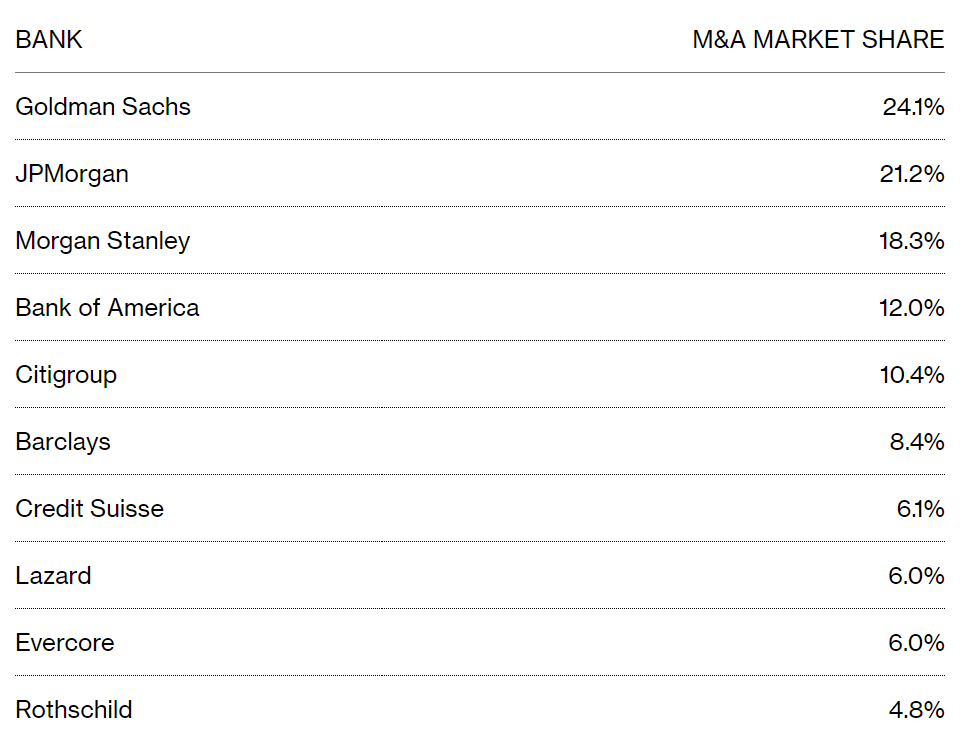Select the Rothschild bank name
The height and width of the screenshot is (738, 965).
click(74, 710)
